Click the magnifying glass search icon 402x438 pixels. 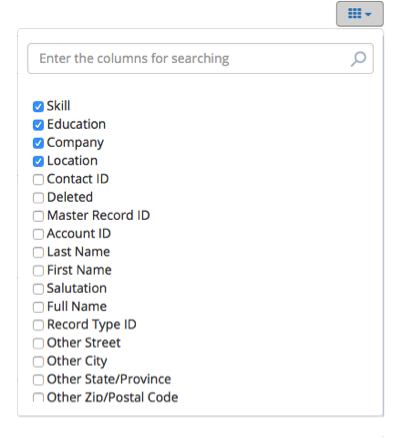tap(358, 59)
